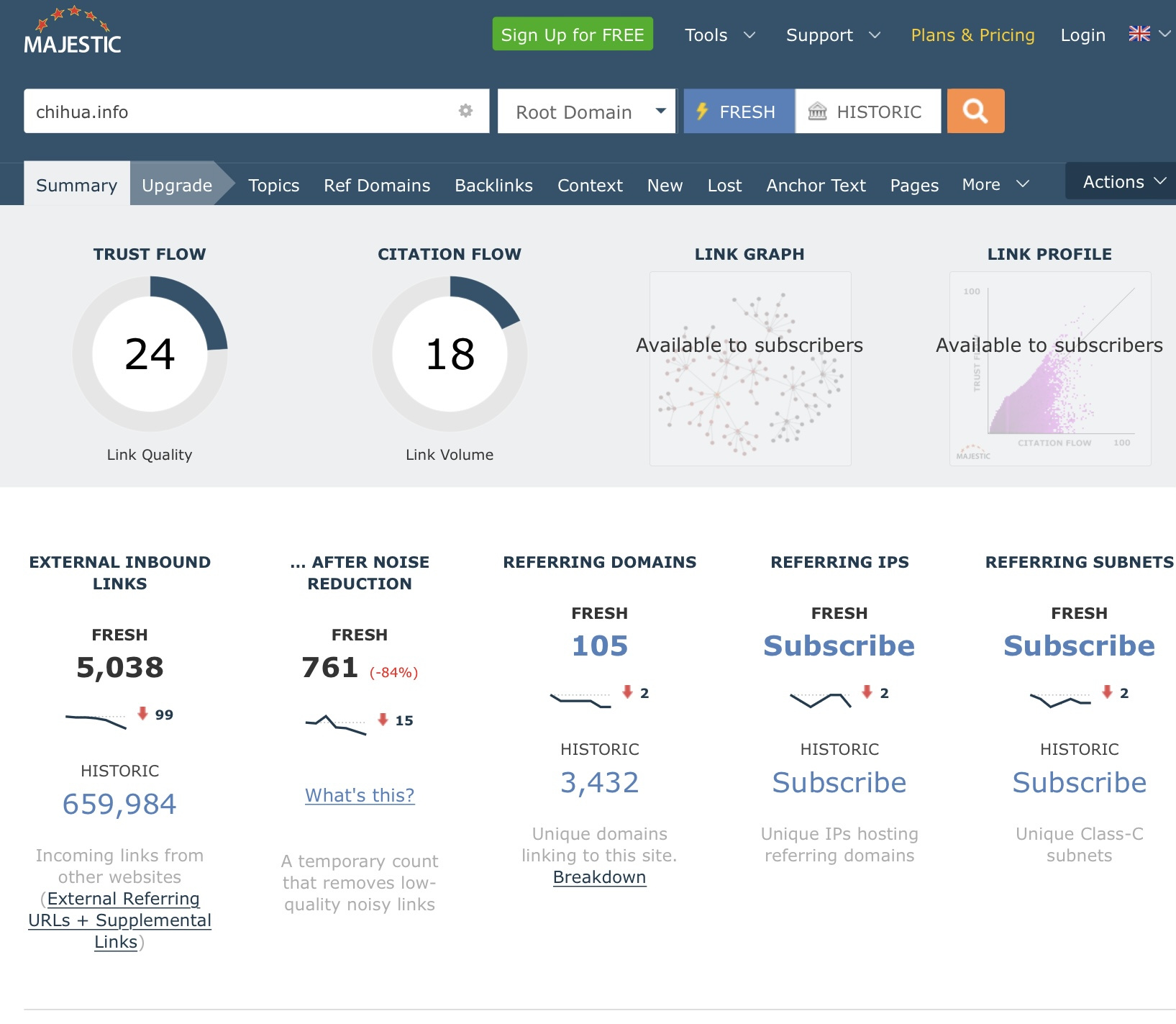
Task: Expand language selector chevron
Action: 1164,34
